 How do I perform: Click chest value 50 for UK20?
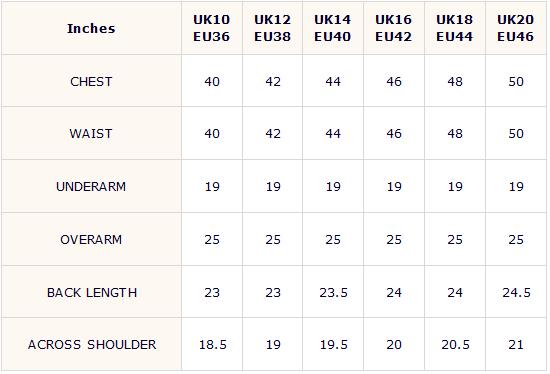(x=516, y=81)
